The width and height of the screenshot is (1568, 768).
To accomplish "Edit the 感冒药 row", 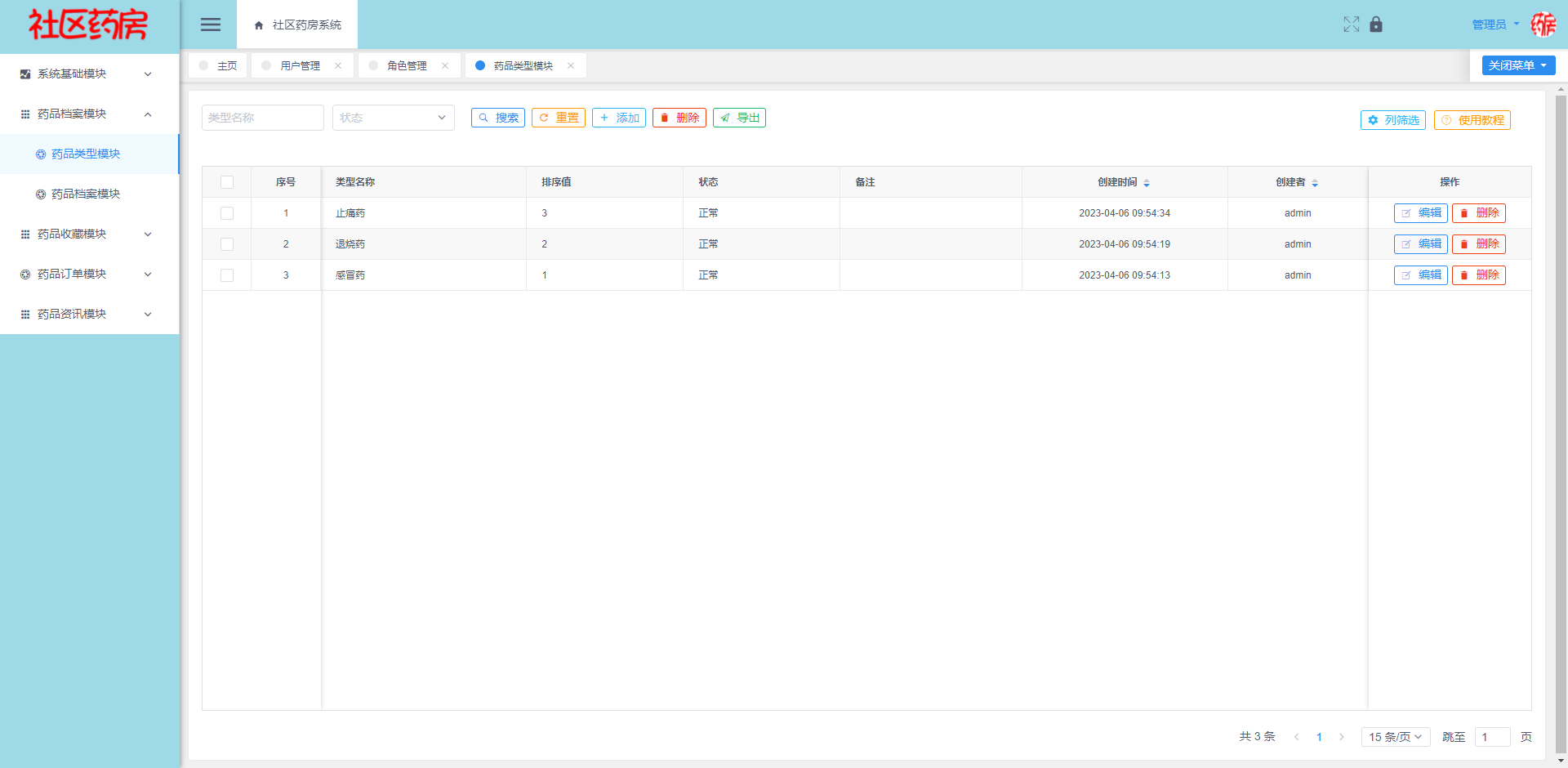I will [x=1421, y=275].
